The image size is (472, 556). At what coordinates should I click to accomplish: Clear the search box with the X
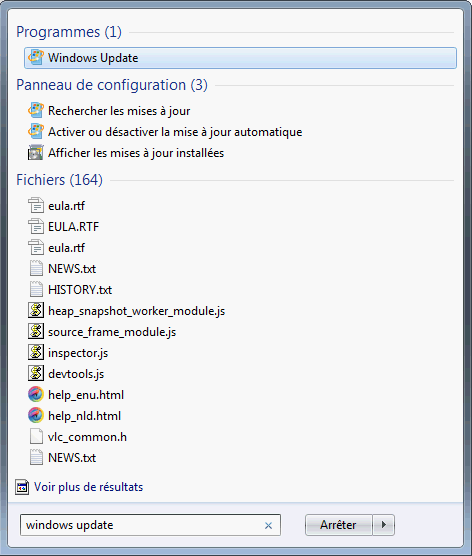pos(268,526)
